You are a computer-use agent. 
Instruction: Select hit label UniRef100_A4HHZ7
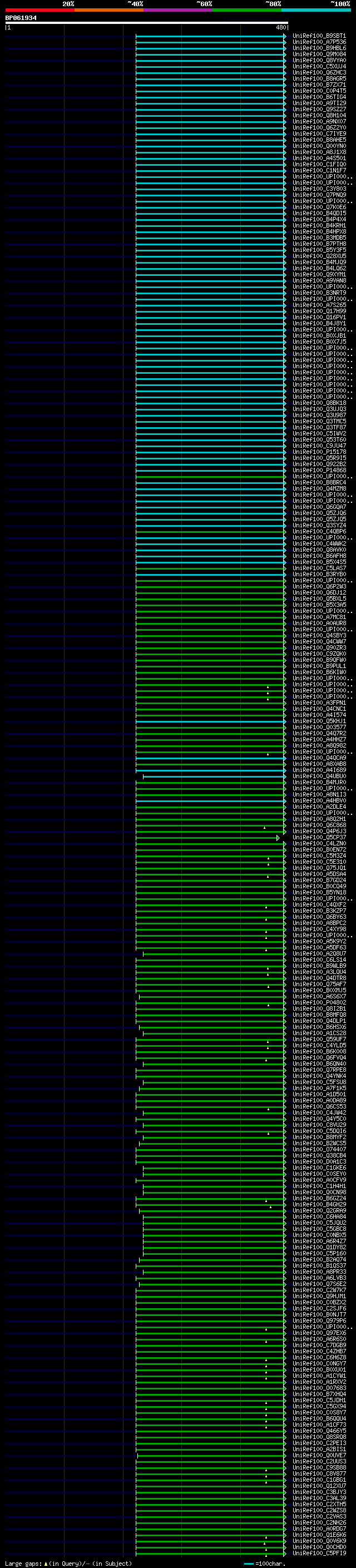[319, 739]
